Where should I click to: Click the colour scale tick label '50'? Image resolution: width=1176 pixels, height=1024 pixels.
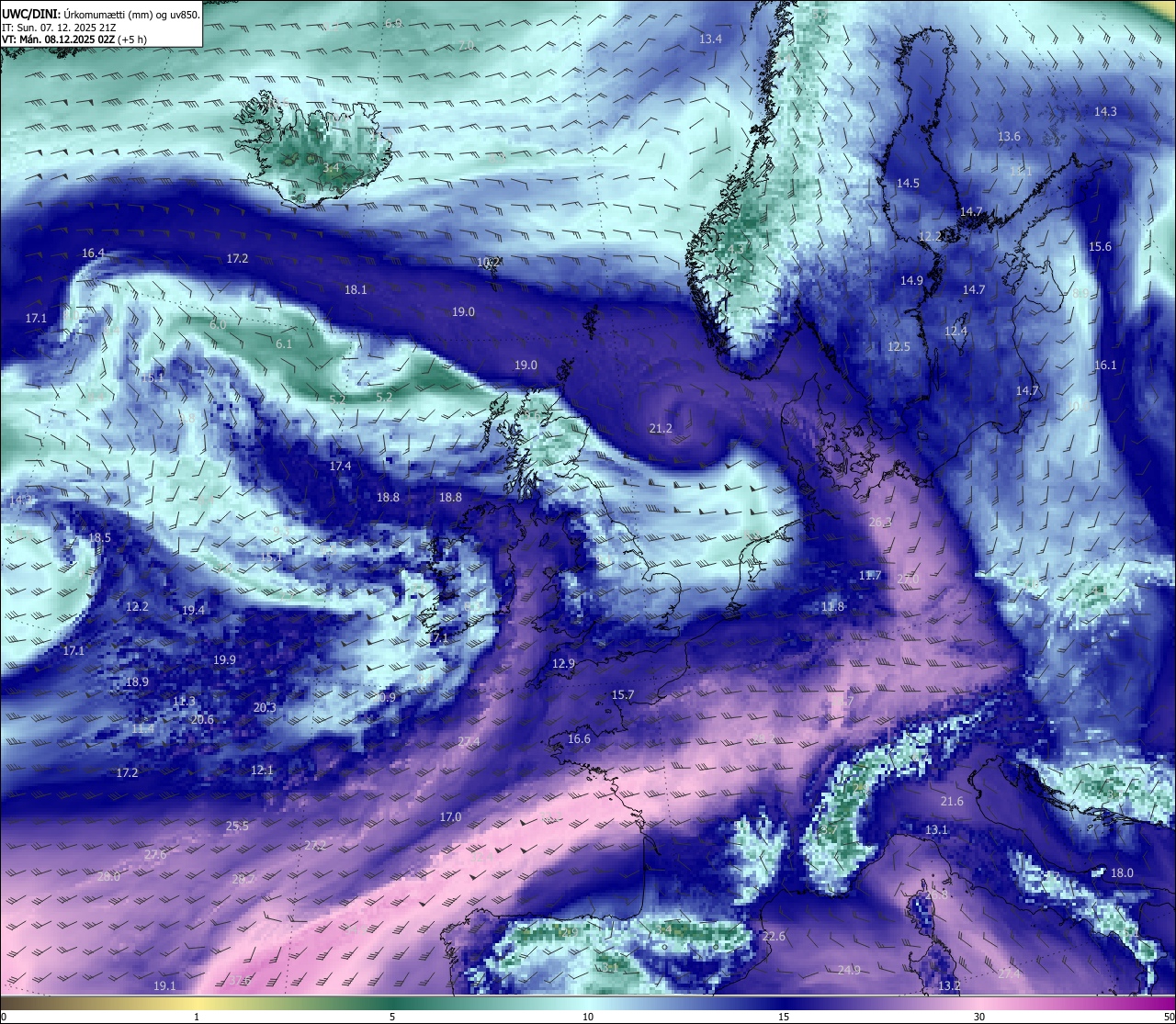pos(1169,1017)
